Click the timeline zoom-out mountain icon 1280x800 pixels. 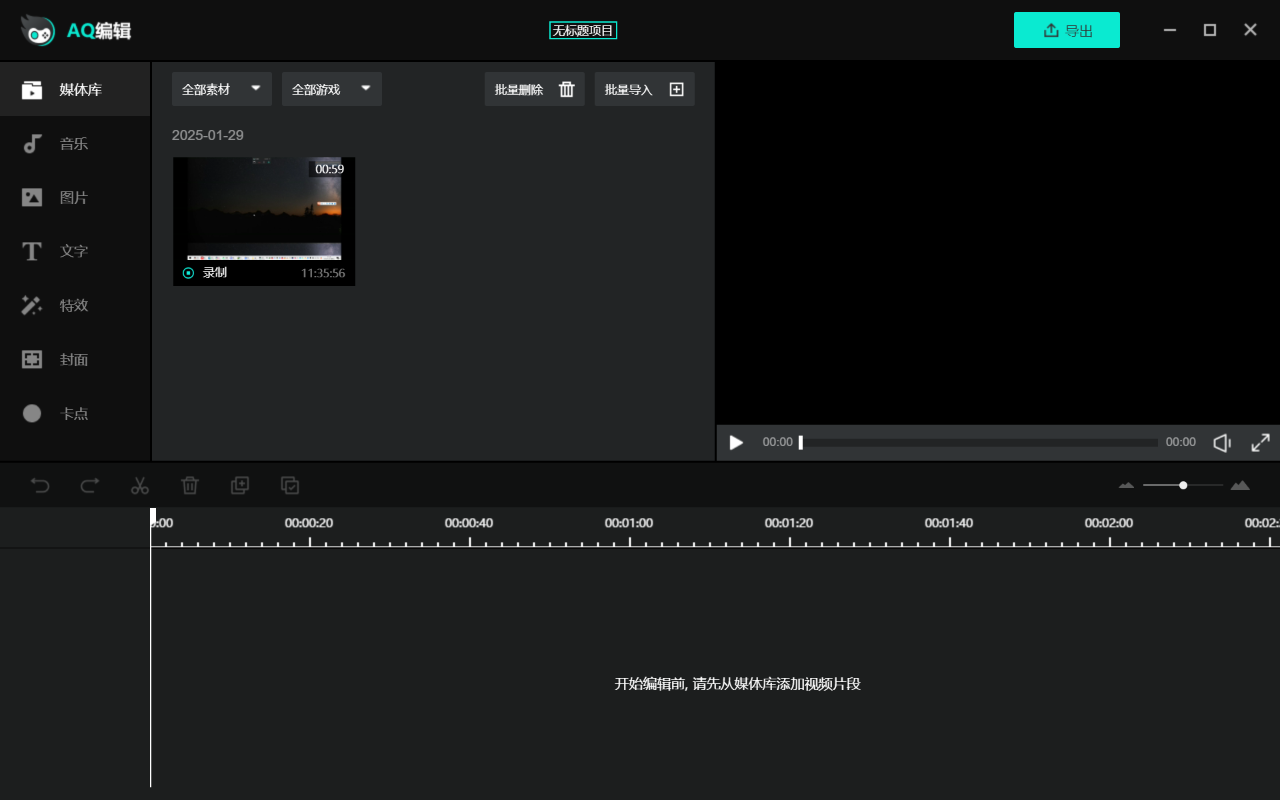(x=1126, y=485)
